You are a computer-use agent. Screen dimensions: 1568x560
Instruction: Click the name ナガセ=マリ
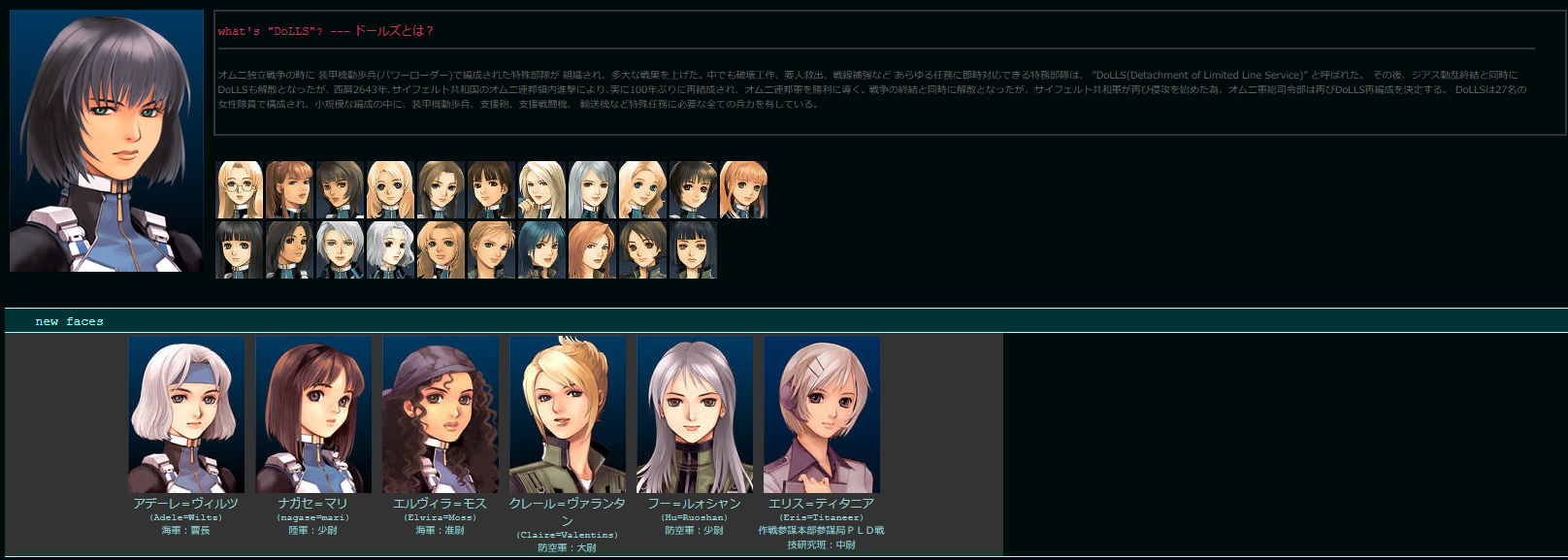tap(313, 504)
